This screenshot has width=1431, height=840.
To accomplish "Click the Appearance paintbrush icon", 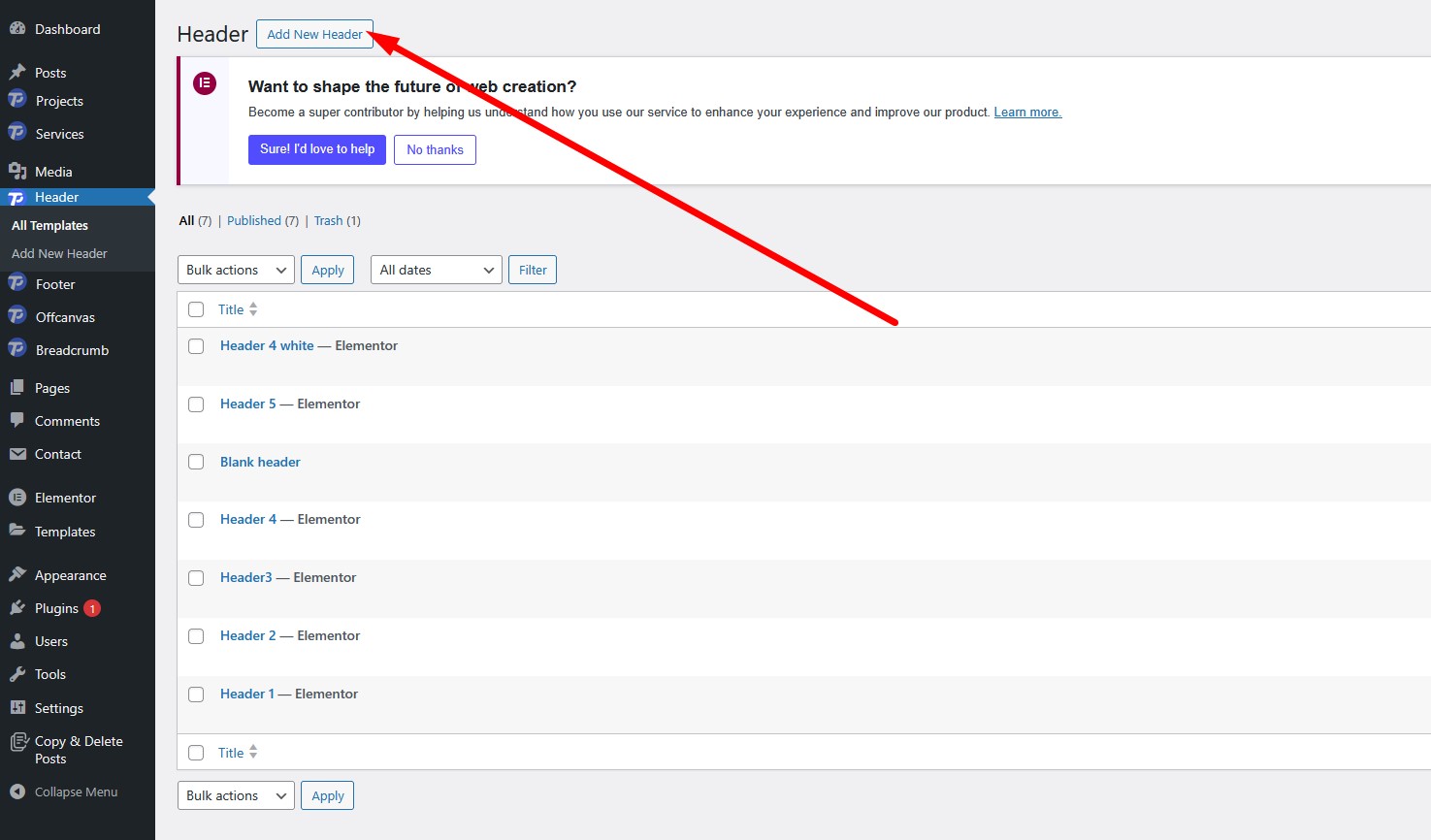I will point(16,575).
